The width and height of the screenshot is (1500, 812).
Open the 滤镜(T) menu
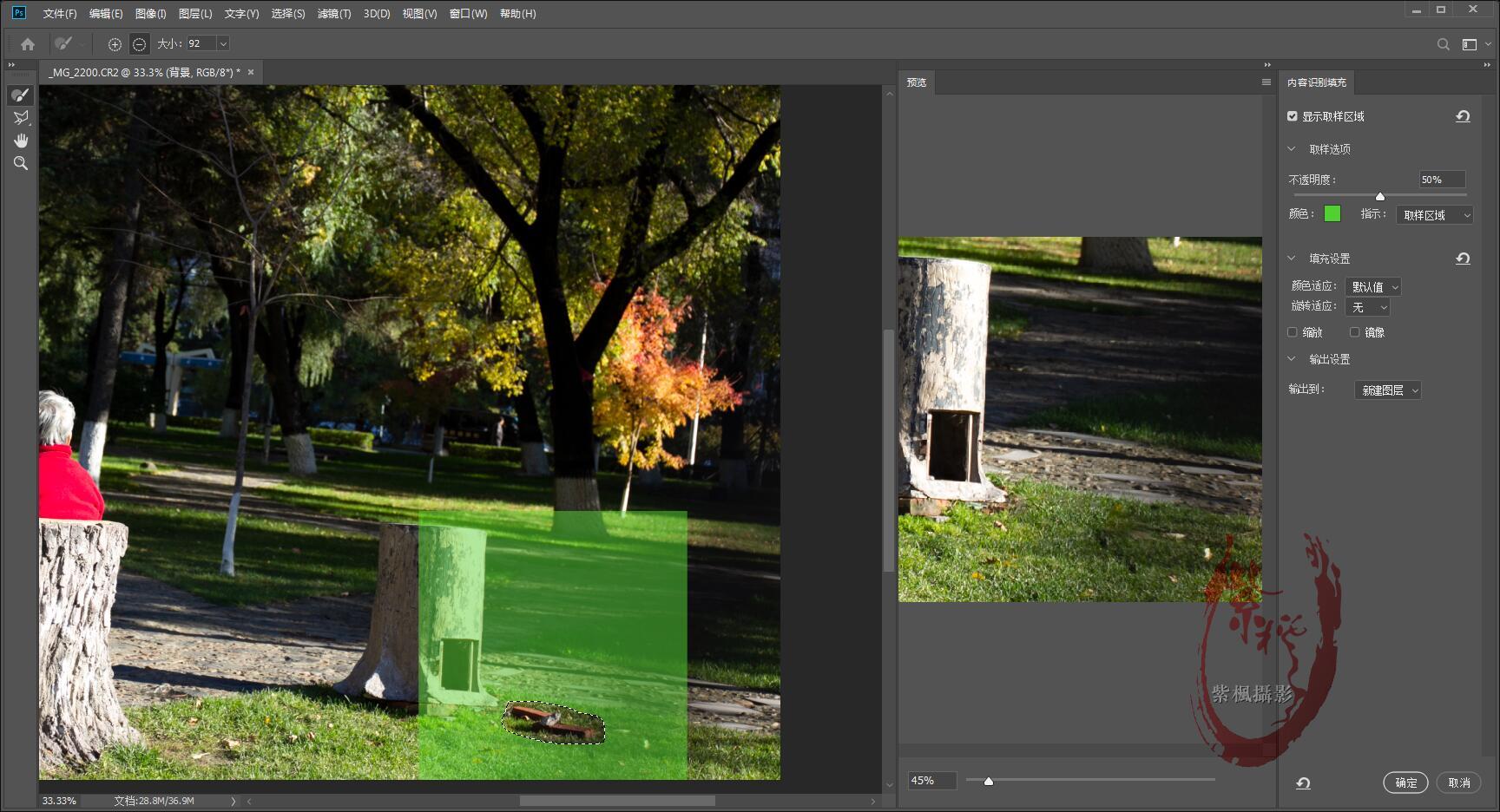333,14
